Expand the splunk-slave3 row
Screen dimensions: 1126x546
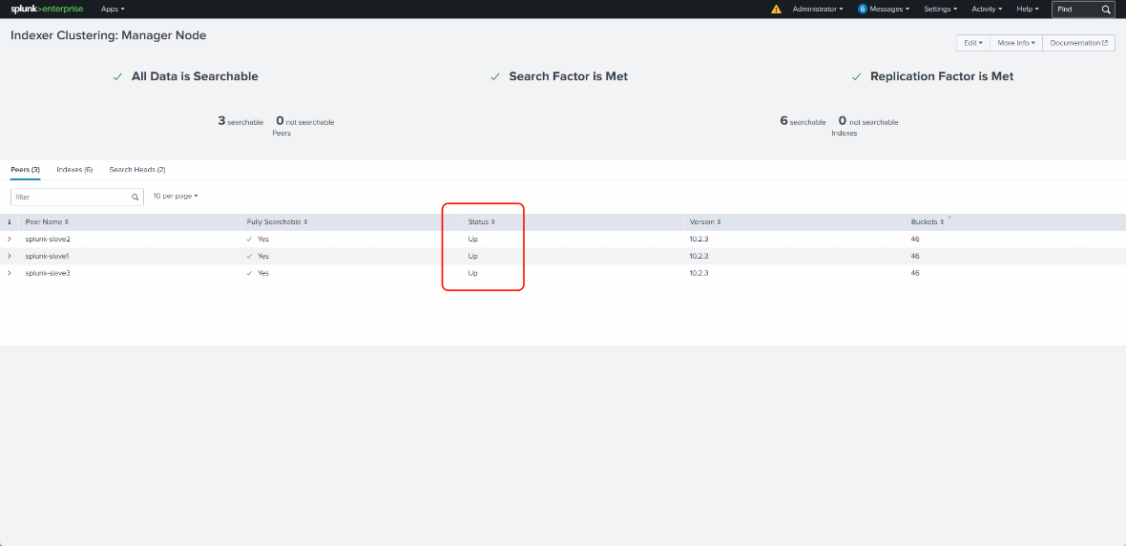coord(9,274)
